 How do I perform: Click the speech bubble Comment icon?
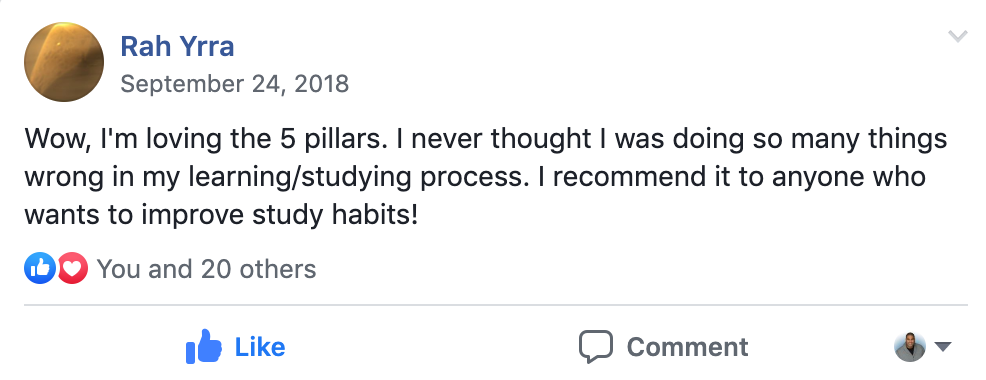(x=595, y=347)
